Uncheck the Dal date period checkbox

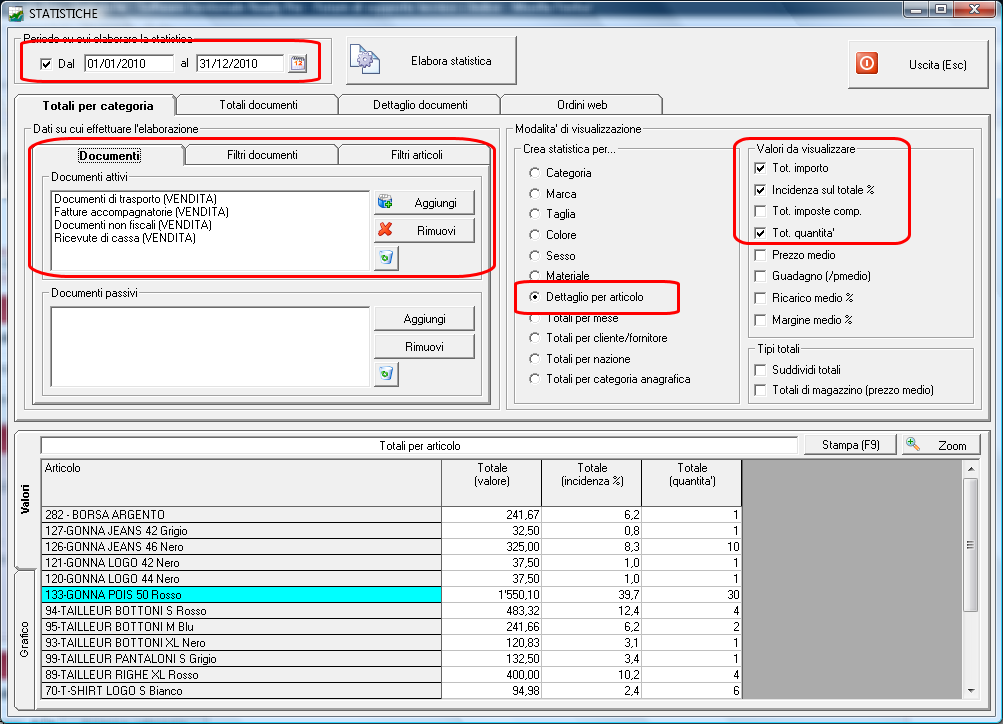click(45, 64)
